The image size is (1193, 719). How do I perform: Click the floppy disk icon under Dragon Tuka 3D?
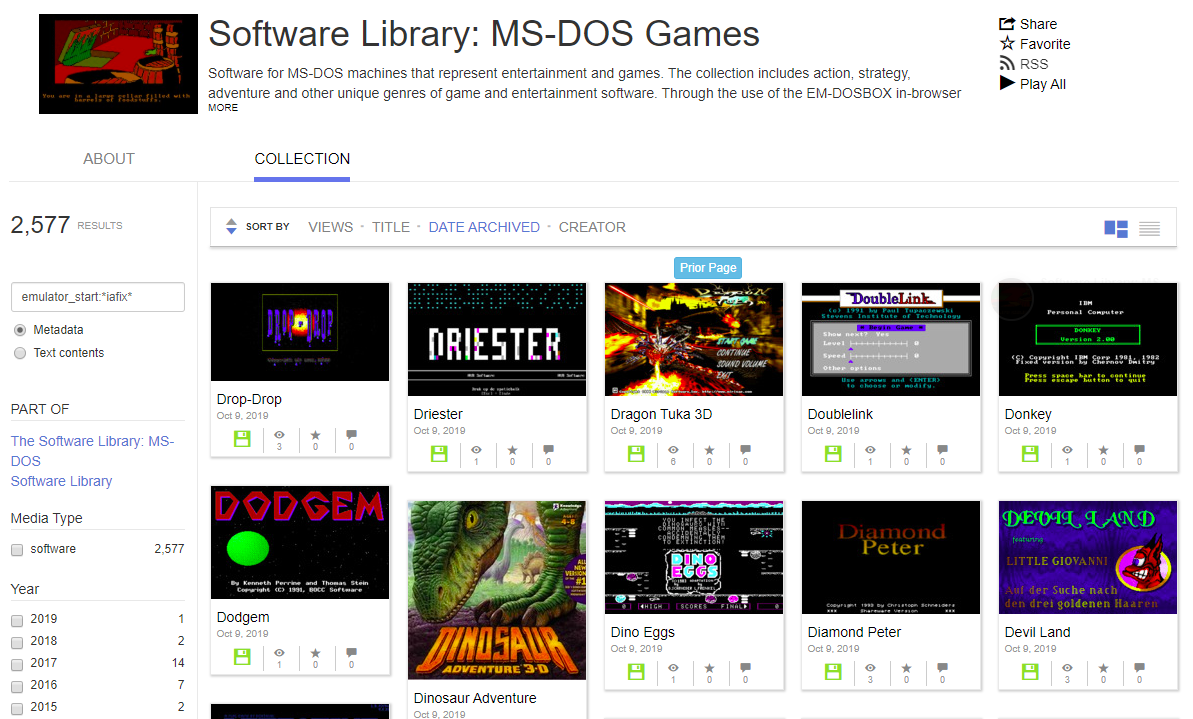point(636,453)
